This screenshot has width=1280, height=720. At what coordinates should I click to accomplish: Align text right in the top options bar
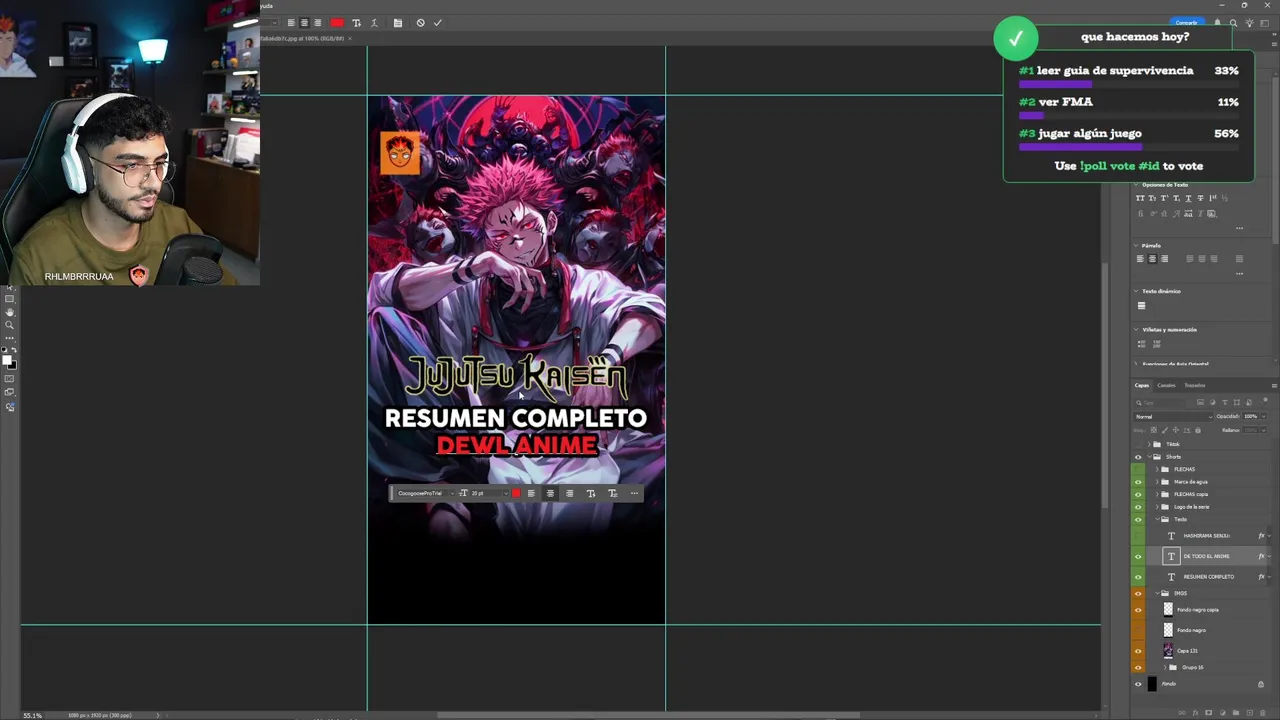pos(317,22)
